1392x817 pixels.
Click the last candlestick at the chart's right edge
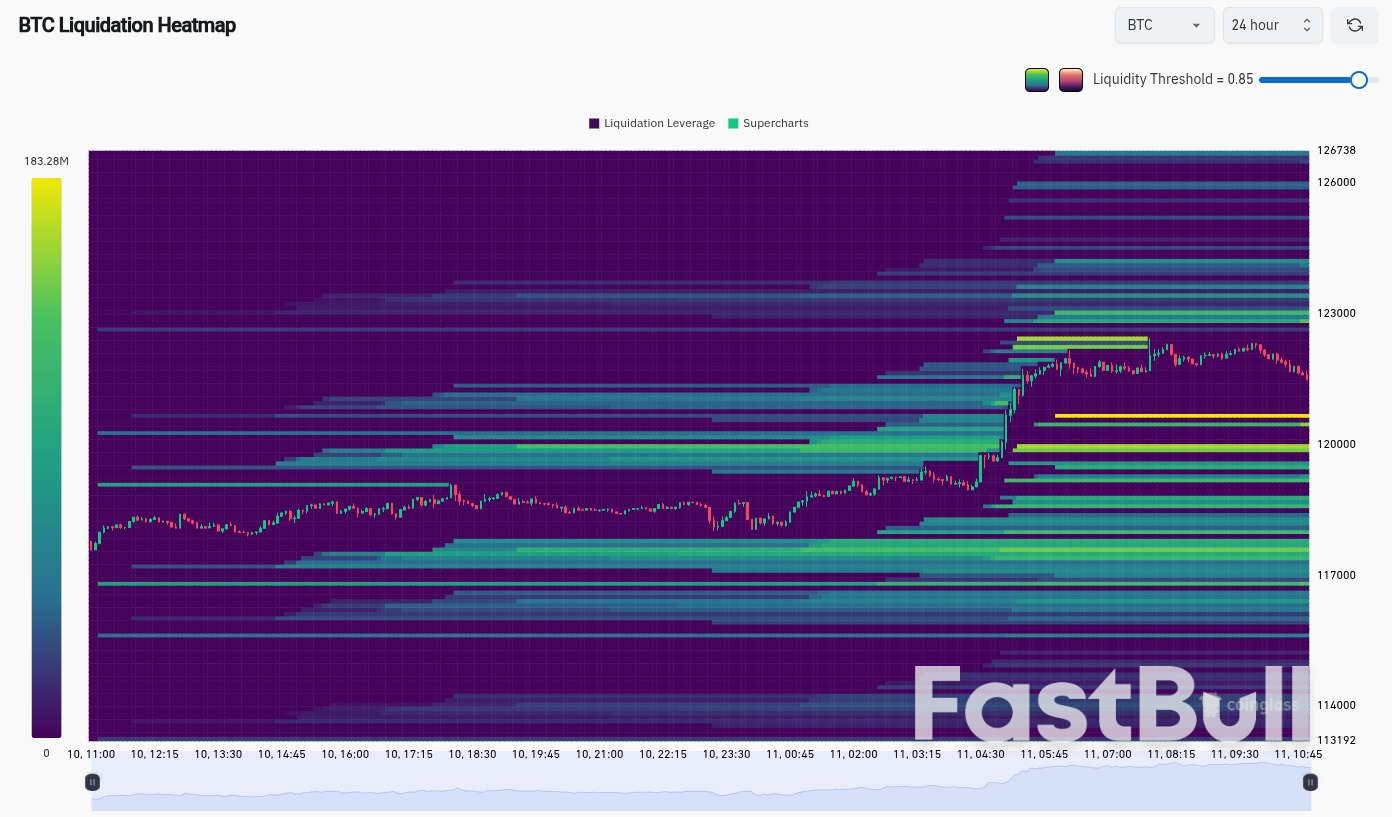point(1306,374)
